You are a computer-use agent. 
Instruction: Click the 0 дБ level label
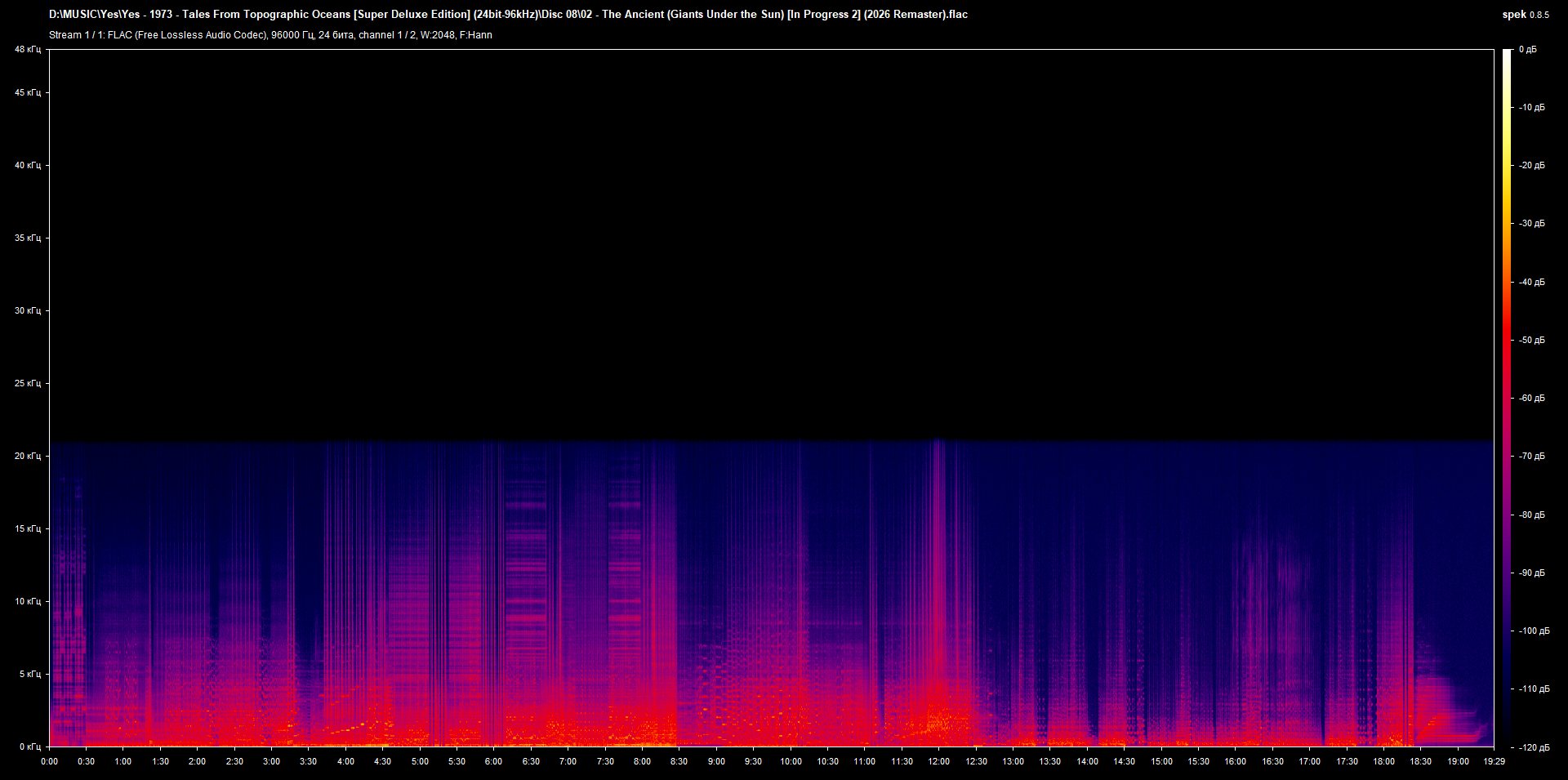(1528, 49)
